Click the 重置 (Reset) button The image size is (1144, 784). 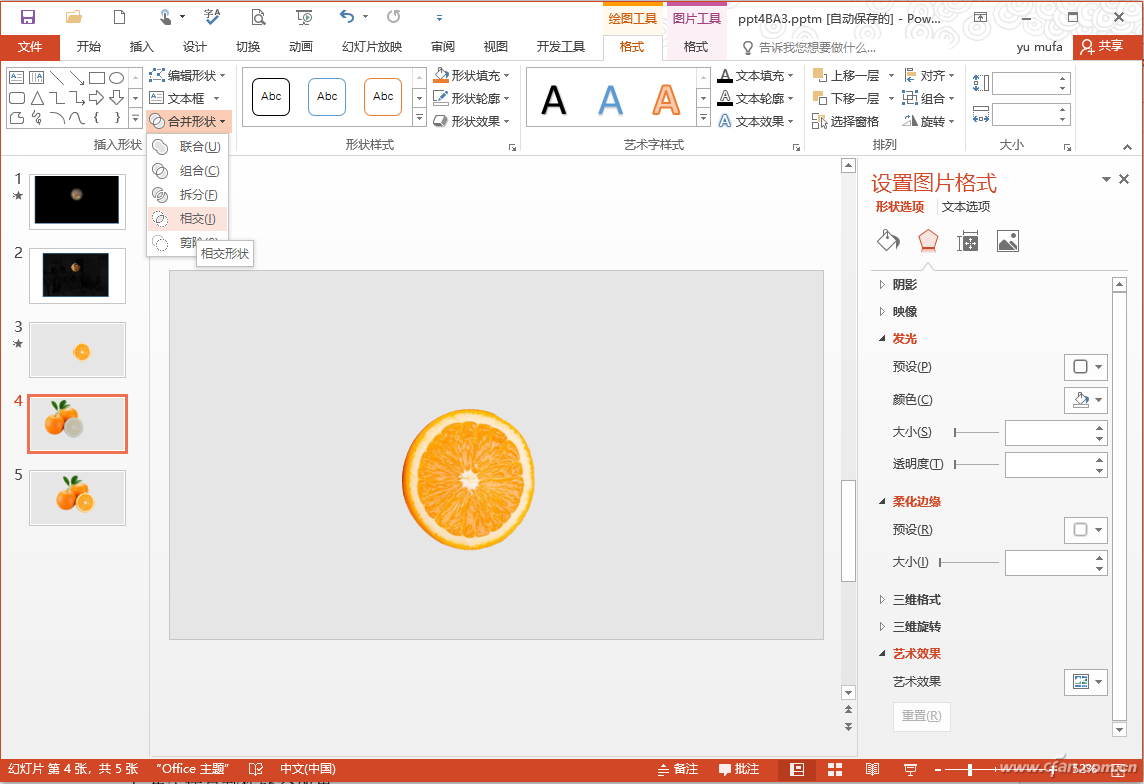(x=921, y=716)
